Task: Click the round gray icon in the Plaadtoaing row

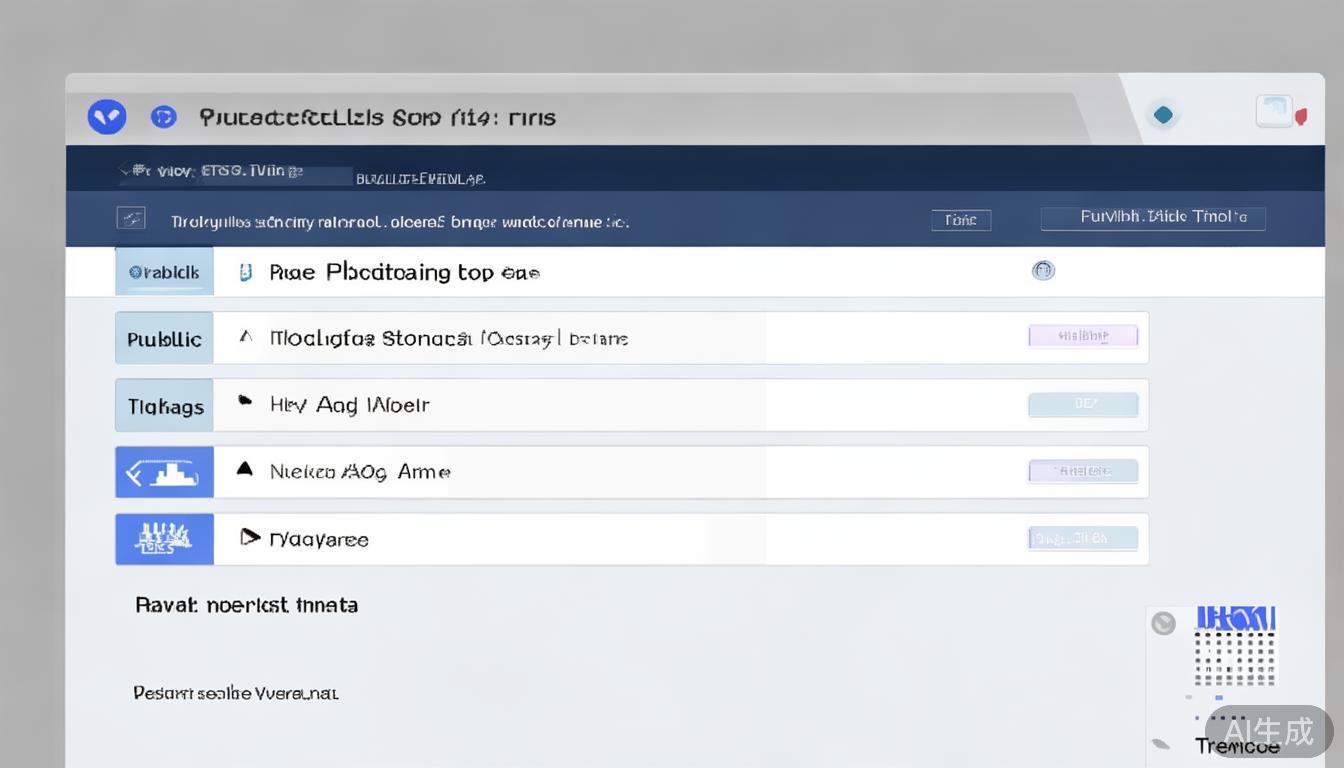Action: click(x=1043, y=270)
